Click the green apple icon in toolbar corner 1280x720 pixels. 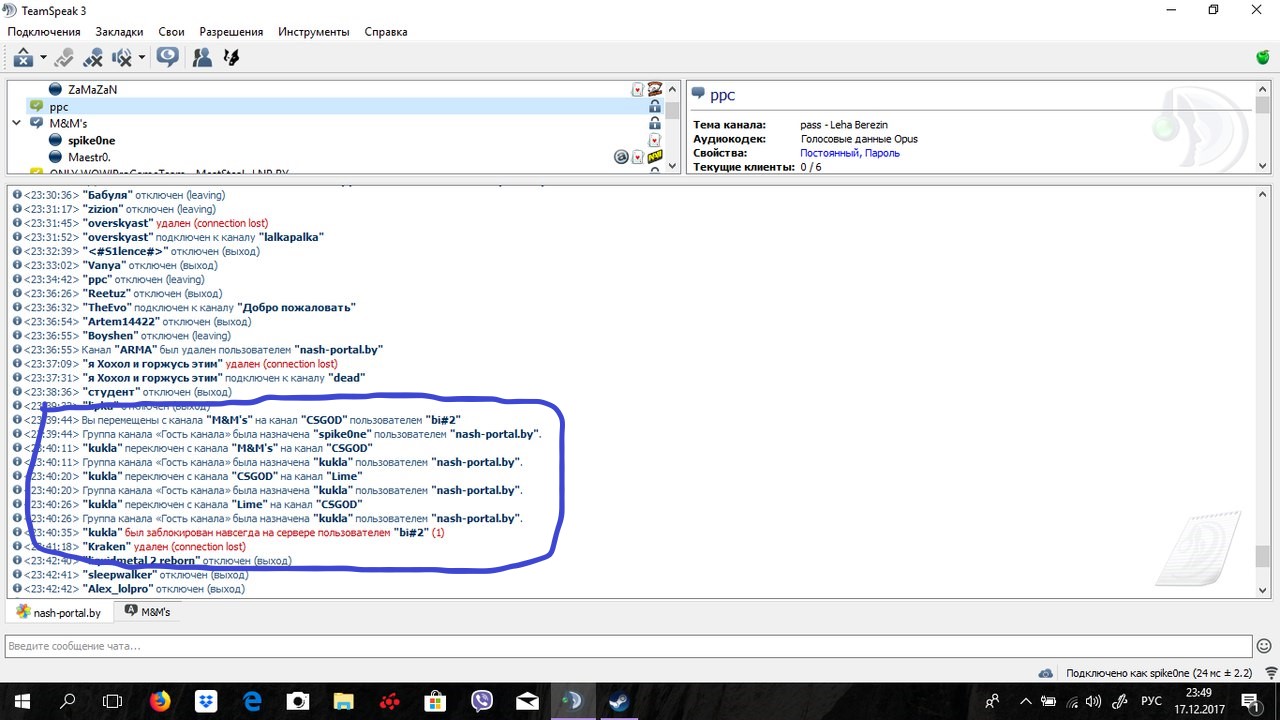pyautogui.click(x=1263, y=58)
